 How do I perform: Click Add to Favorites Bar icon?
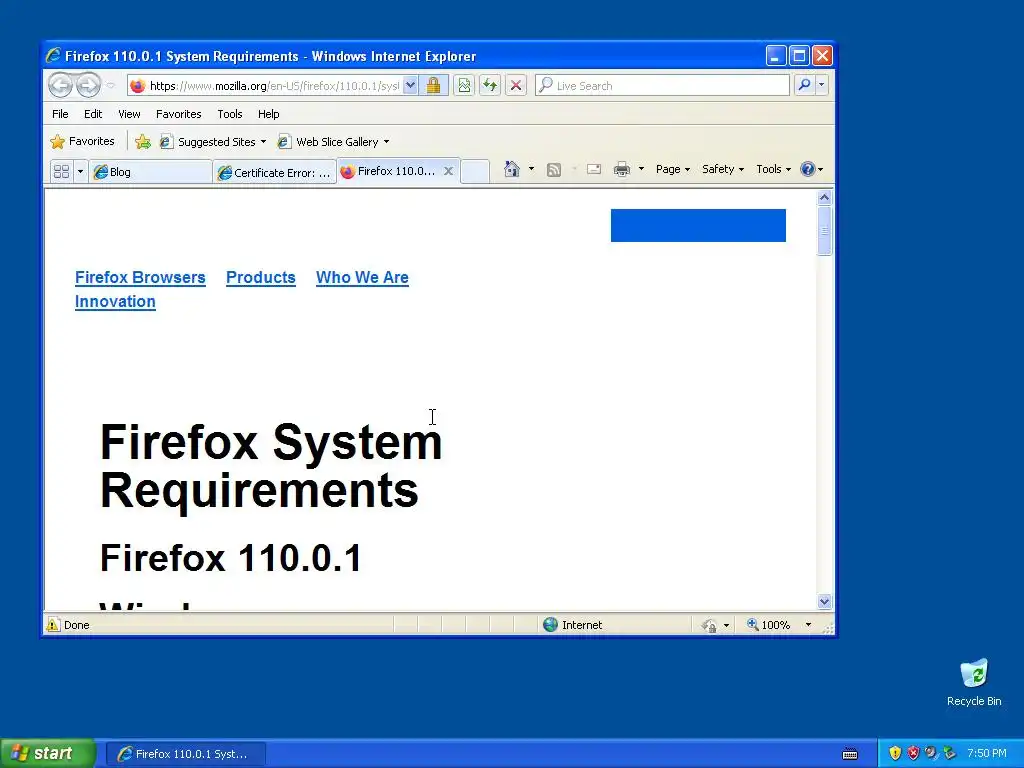tap(143, 142)
